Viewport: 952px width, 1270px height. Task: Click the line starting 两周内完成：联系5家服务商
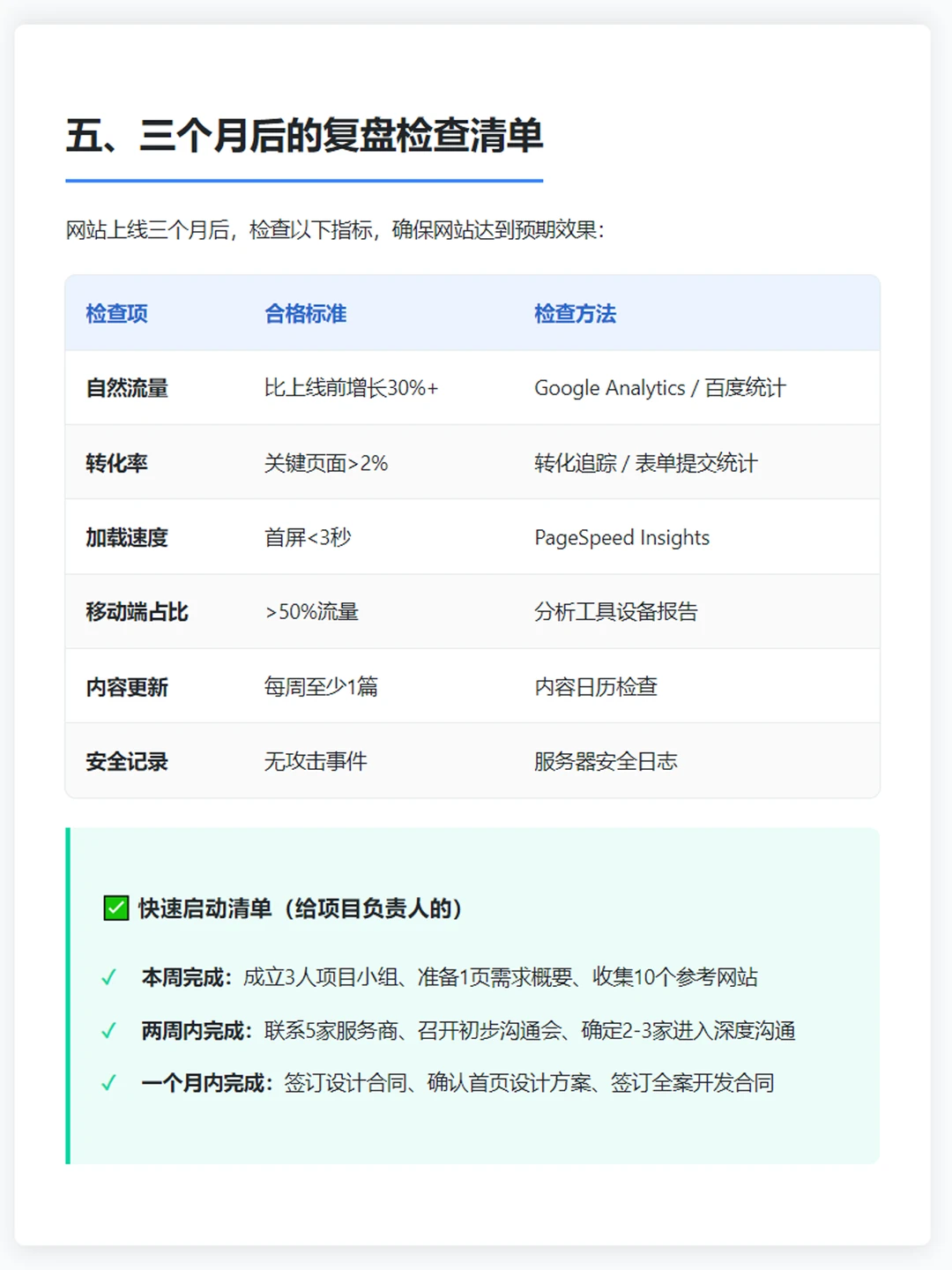point(468,1030)
